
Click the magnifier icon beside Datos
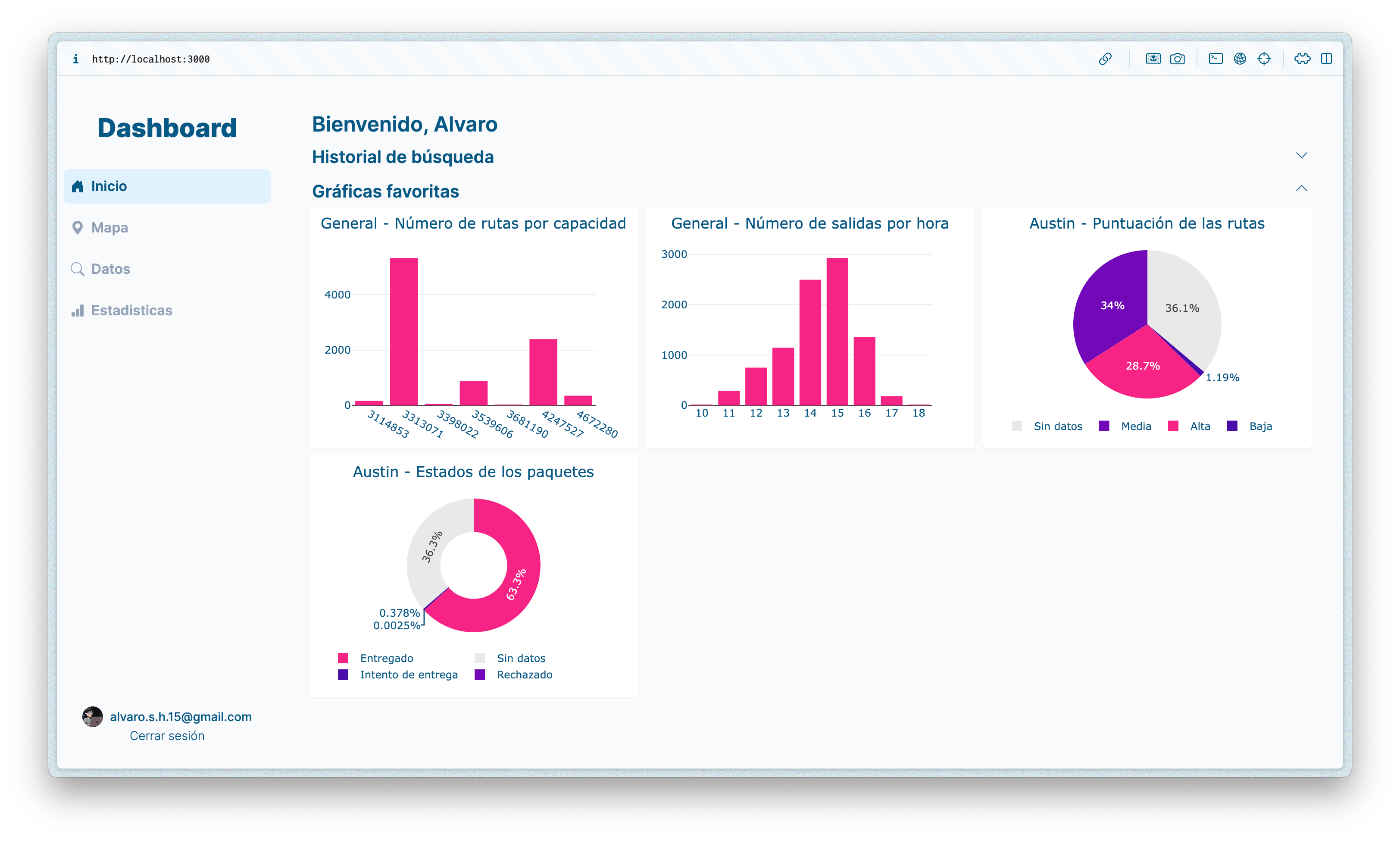click(x=78, y=269)
